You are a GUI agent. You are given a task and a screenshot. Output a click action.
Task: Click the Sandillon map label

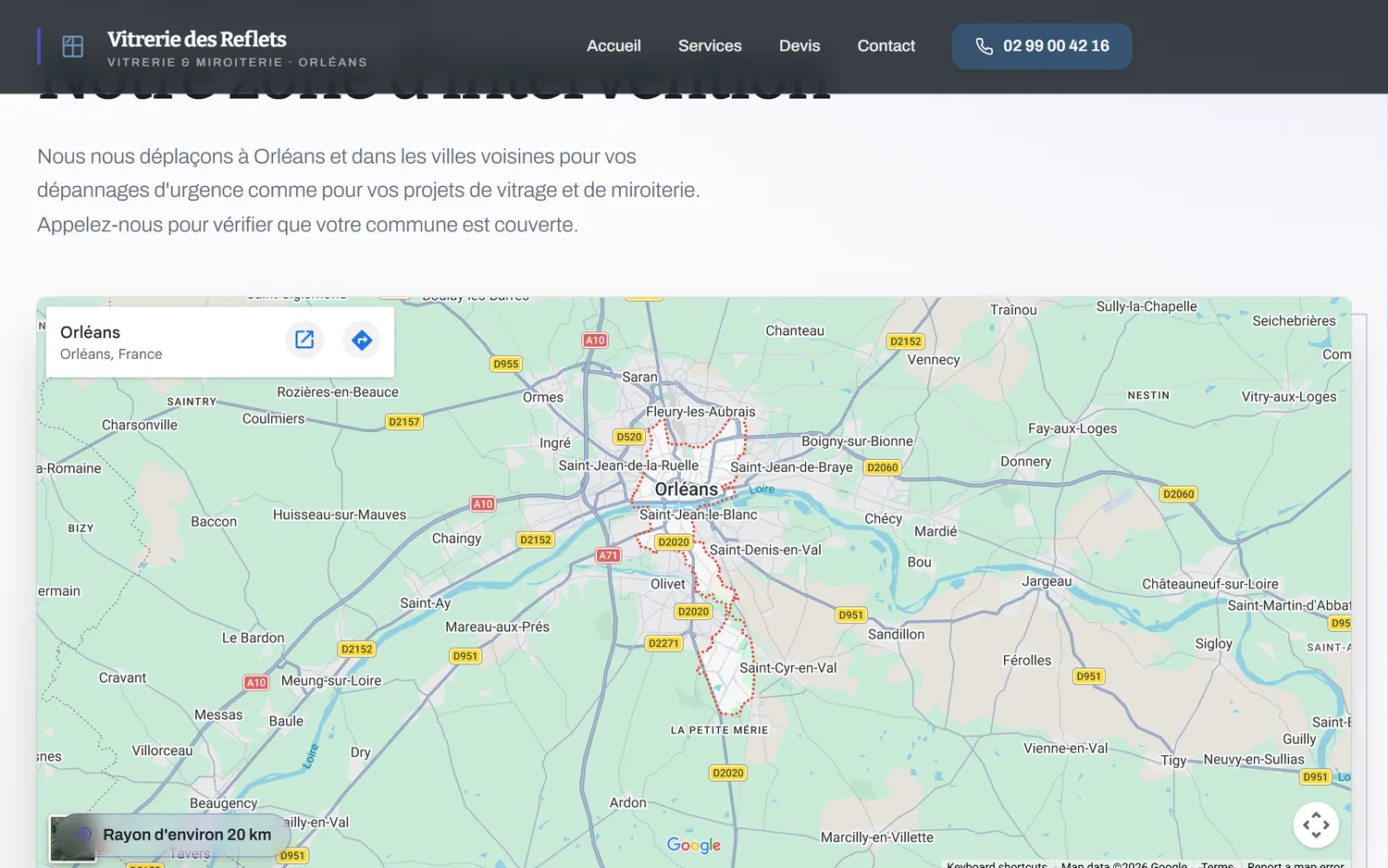click(896, 634)
